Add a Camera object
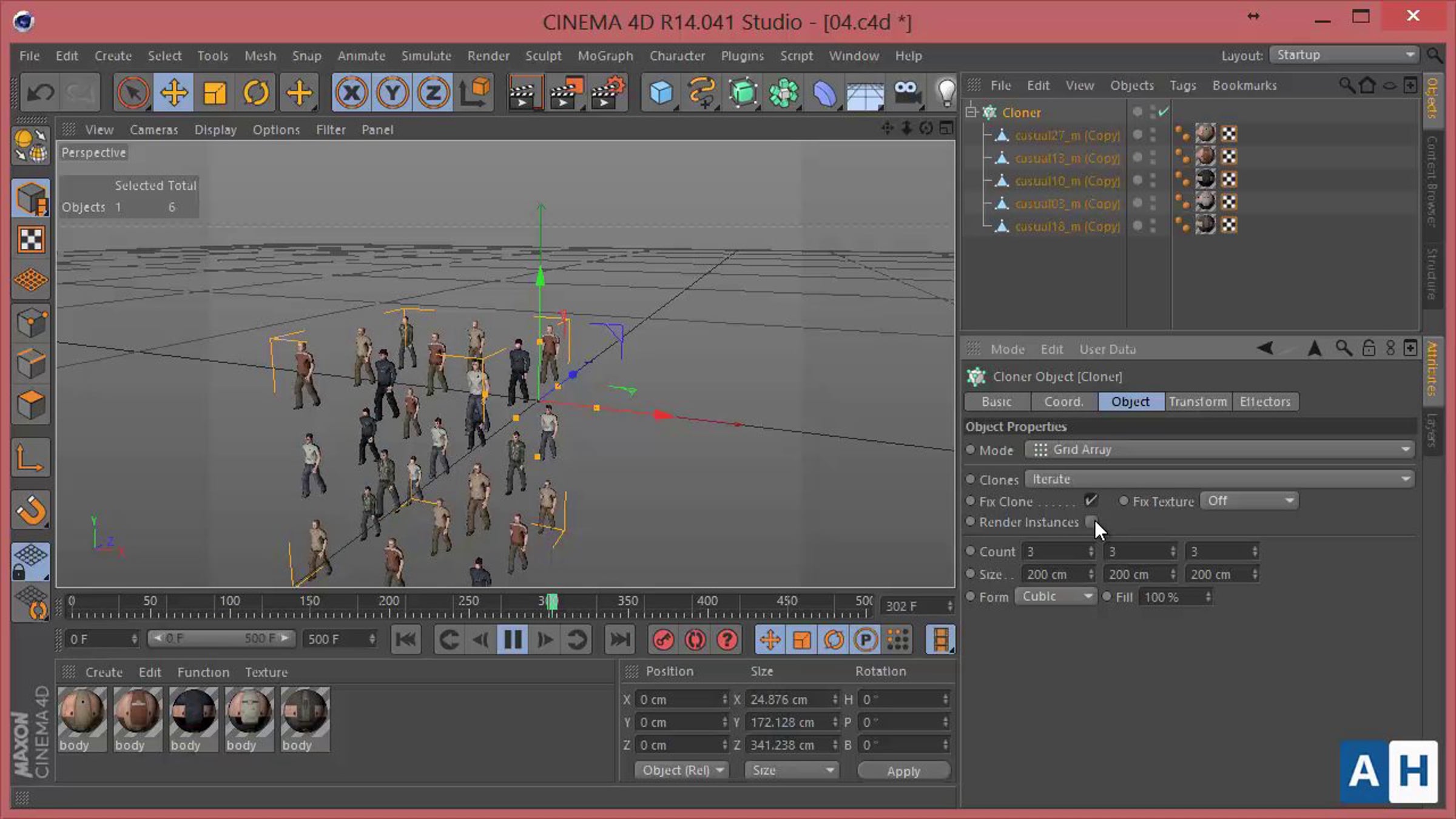Image resolution: width=1456 pixels, height=819 pixels. coord(906,93)
